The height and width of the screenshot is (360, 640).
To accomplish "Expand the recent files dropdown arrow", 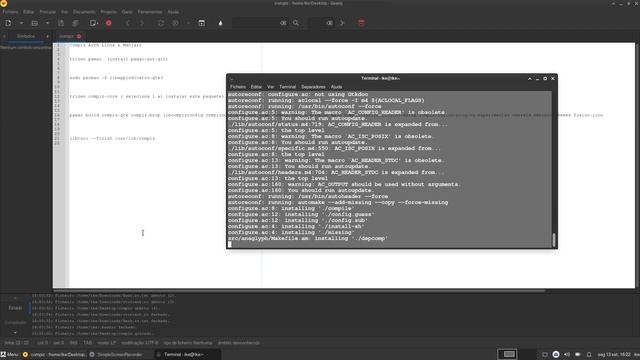I will click(47, 23).
